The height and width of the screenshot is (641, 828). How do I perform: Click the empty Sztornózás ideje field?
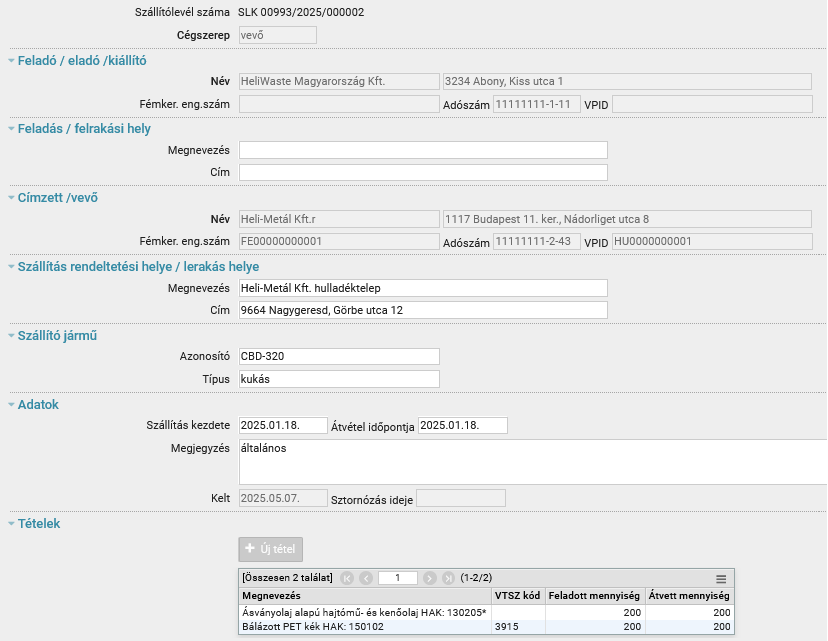(x=460, y=498)
